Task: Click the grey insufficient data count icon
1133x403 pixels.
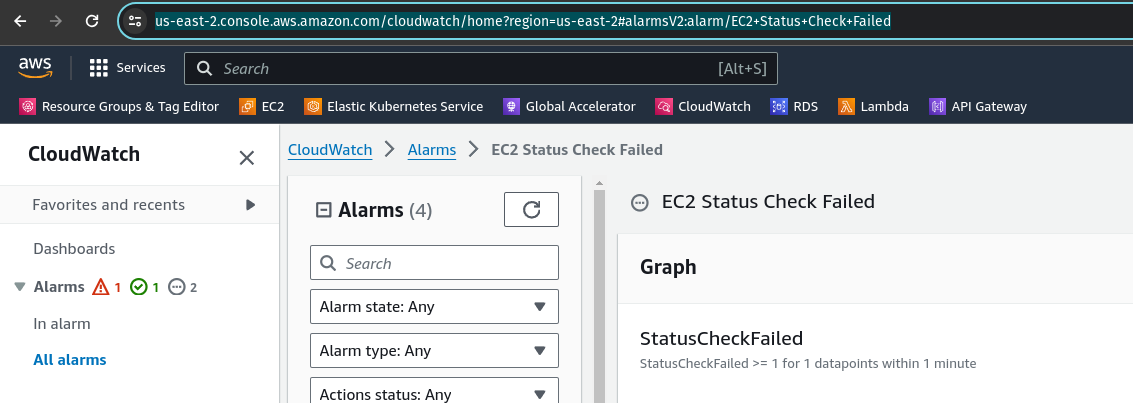Action: (x=176, y=287)
